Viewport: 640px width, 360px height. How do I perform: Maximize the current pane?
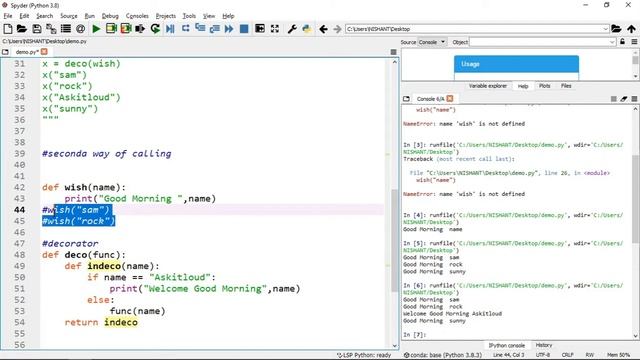pyautogui.click(x=260, y=29)
